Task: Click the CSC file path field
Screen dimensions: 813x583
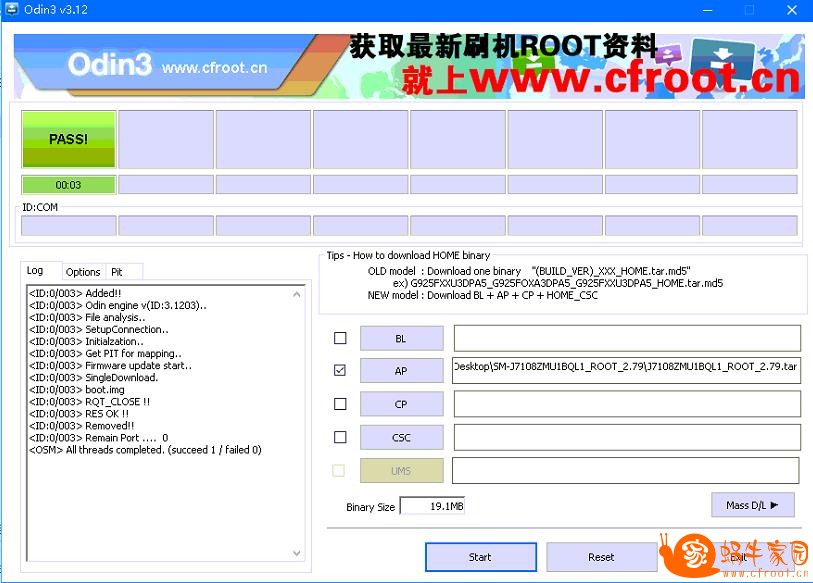Action: click(x=627, y=437)
